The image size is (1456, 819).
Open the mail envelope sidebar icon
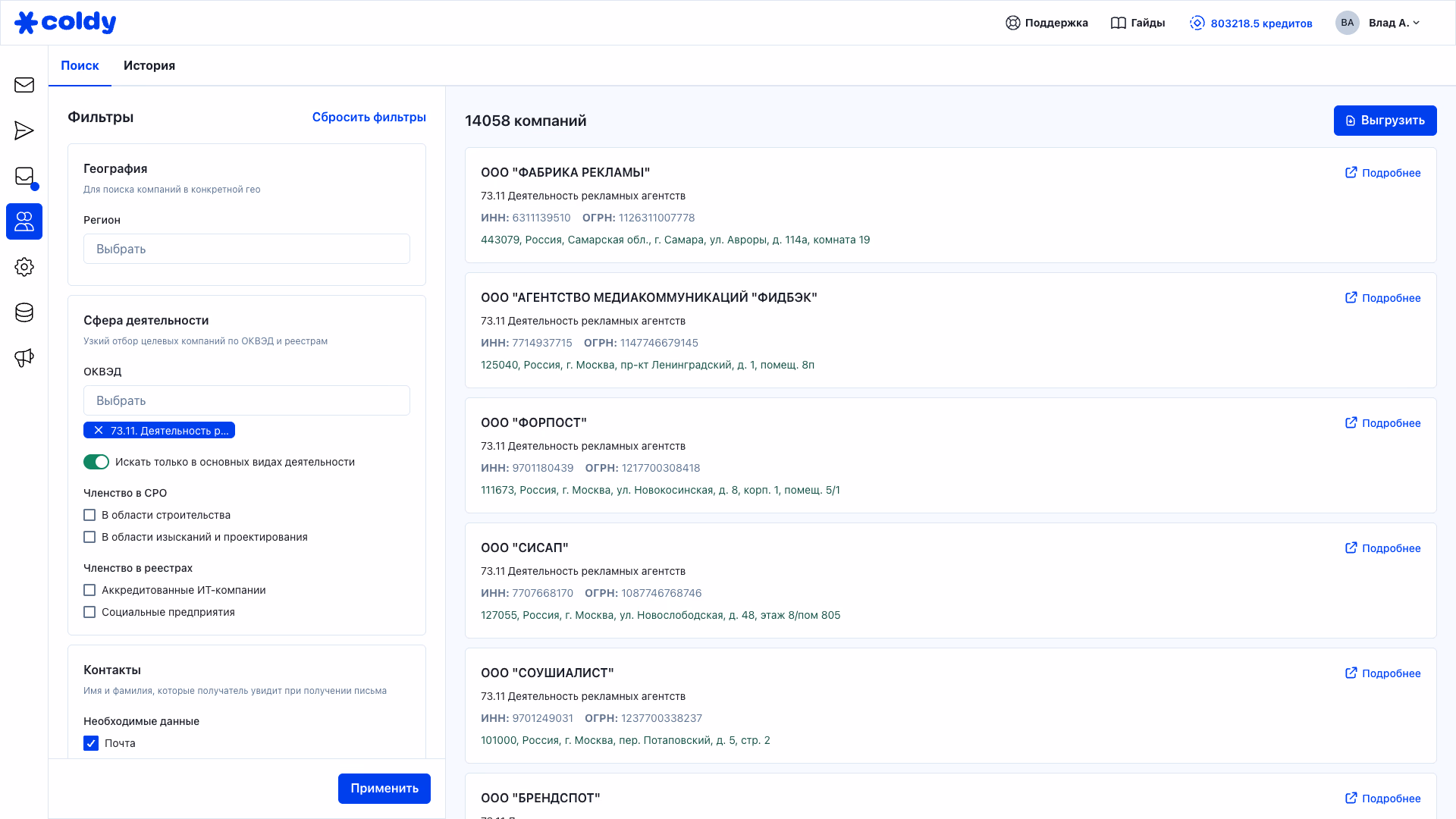click(x=24, y=85)
